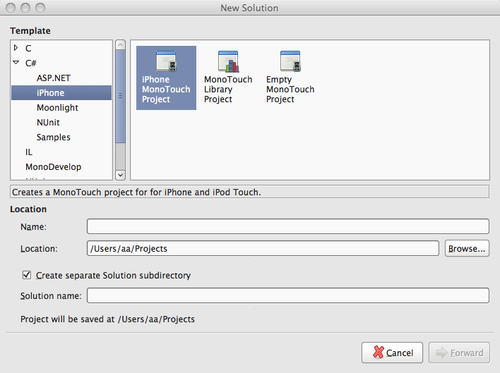Open the Browse... folder chooser

(467, 248)
